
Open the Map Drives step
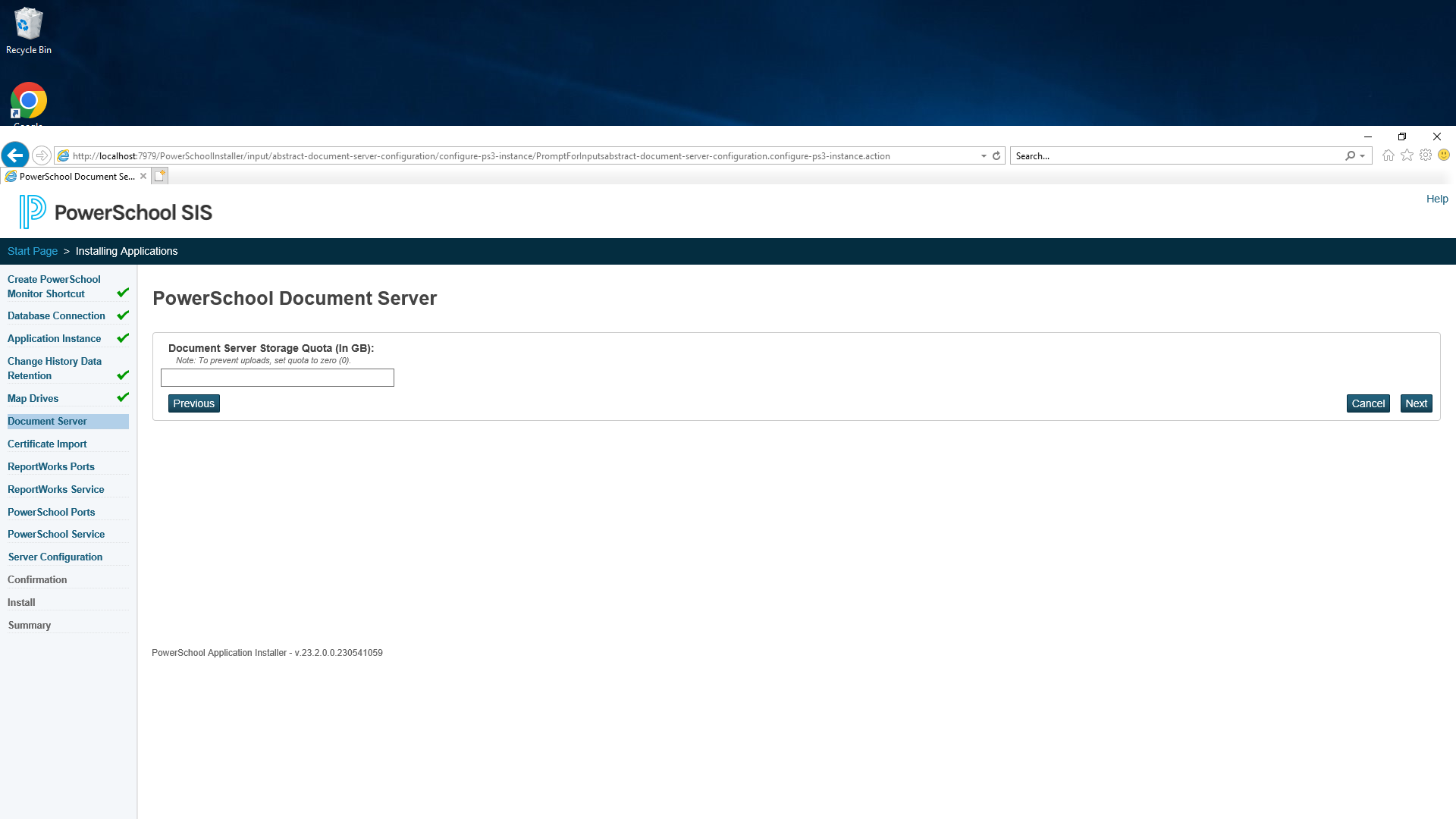click(x=33, y=398)
